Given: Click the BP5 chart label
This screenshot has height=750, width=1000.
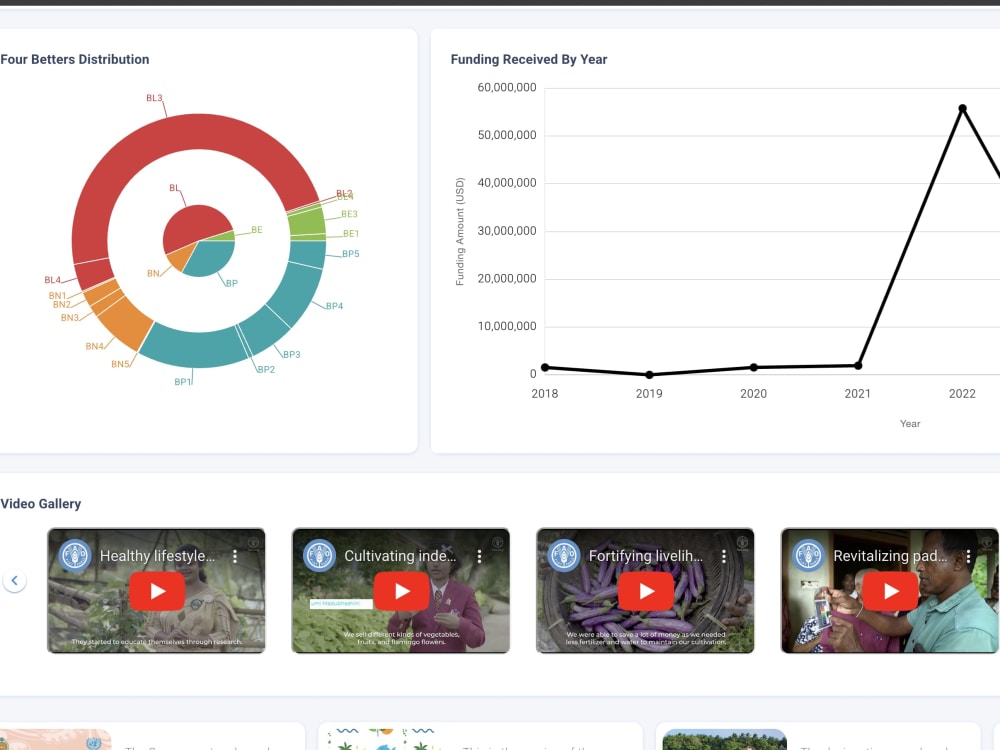Looking at the screenshot, I should coord(351,254).
